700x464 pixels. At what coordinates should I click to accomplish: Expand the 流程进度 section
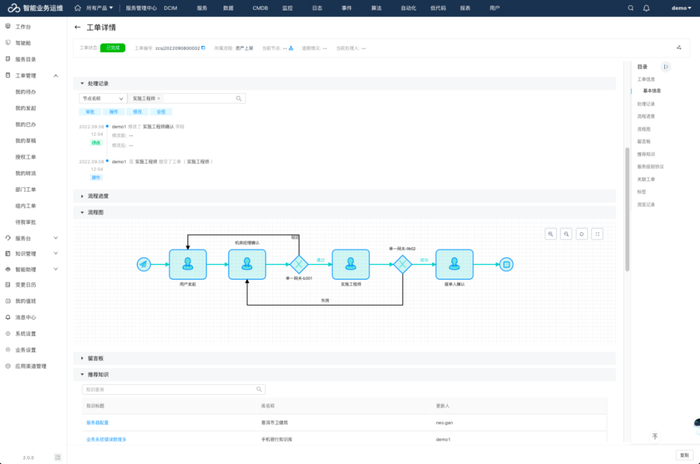pyautogui.click(x=98, y=196)
